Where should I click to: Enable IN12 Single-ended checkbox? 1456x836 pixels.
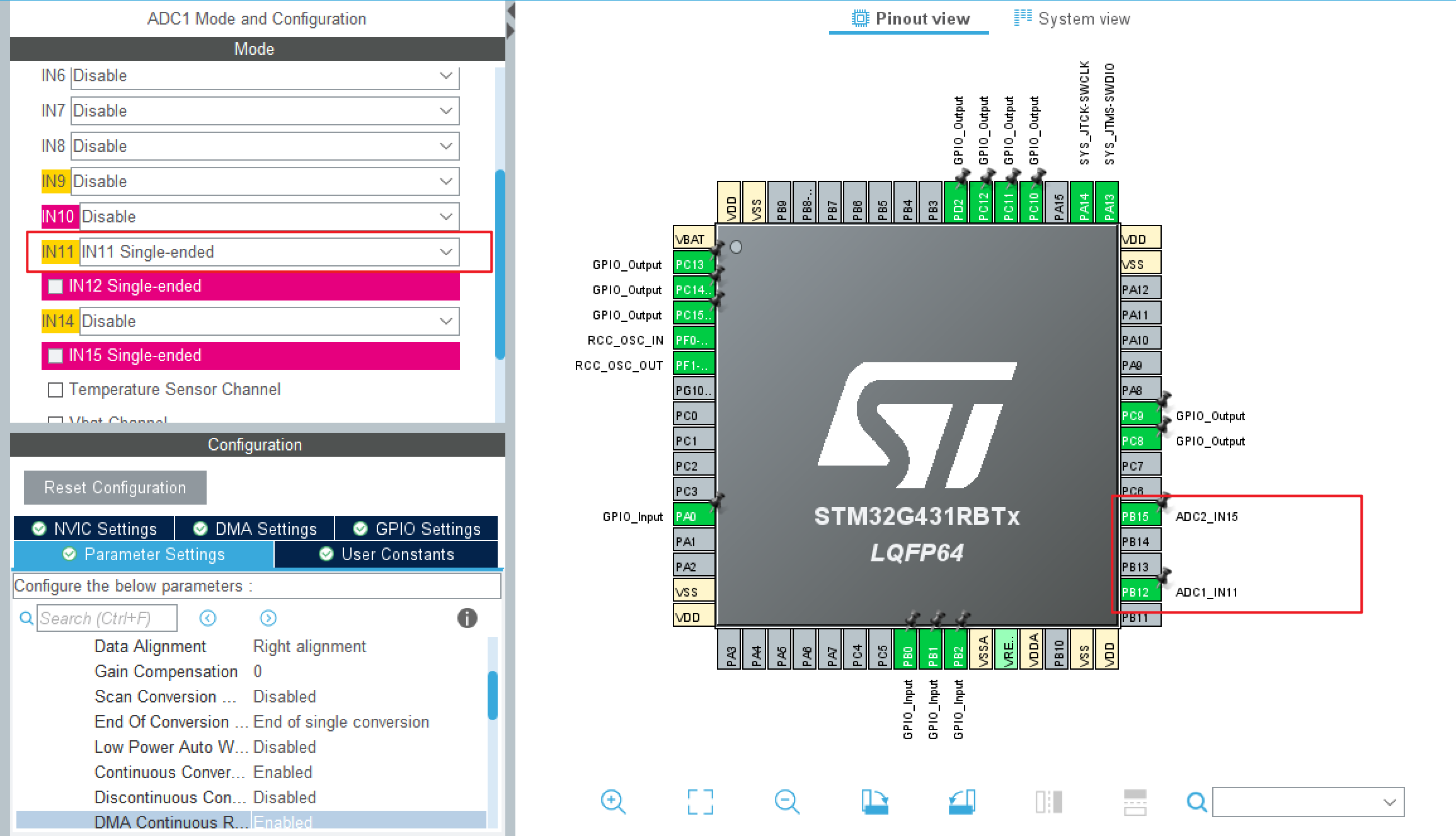click(56, 287)
